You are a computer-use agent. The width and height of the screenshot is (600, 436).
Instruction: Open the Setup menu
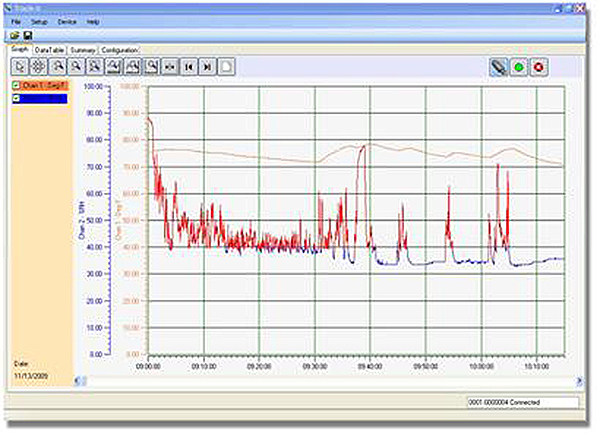pos(38,21)
